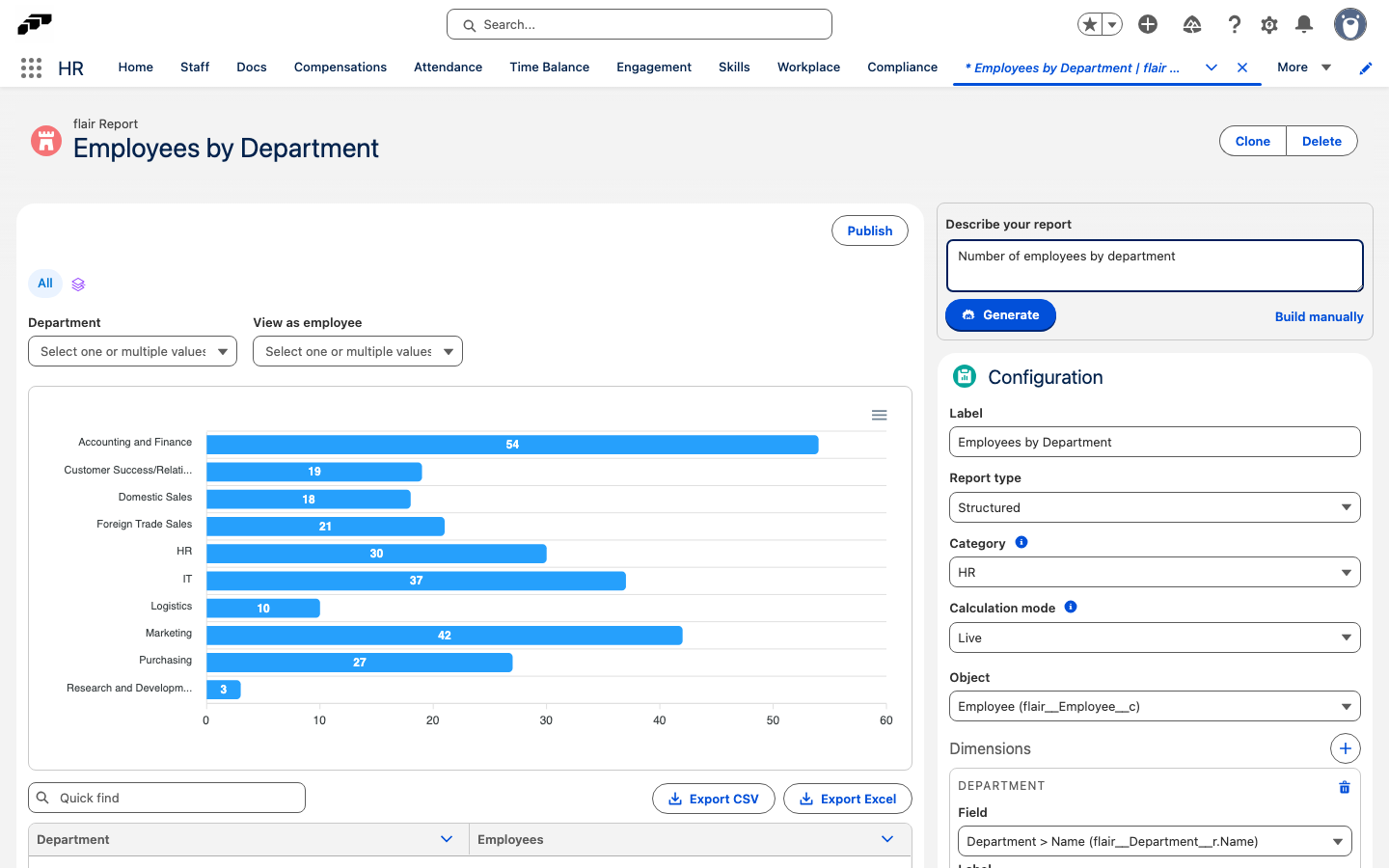
Task: Click the Generate button
Action: click(1000, 315)
